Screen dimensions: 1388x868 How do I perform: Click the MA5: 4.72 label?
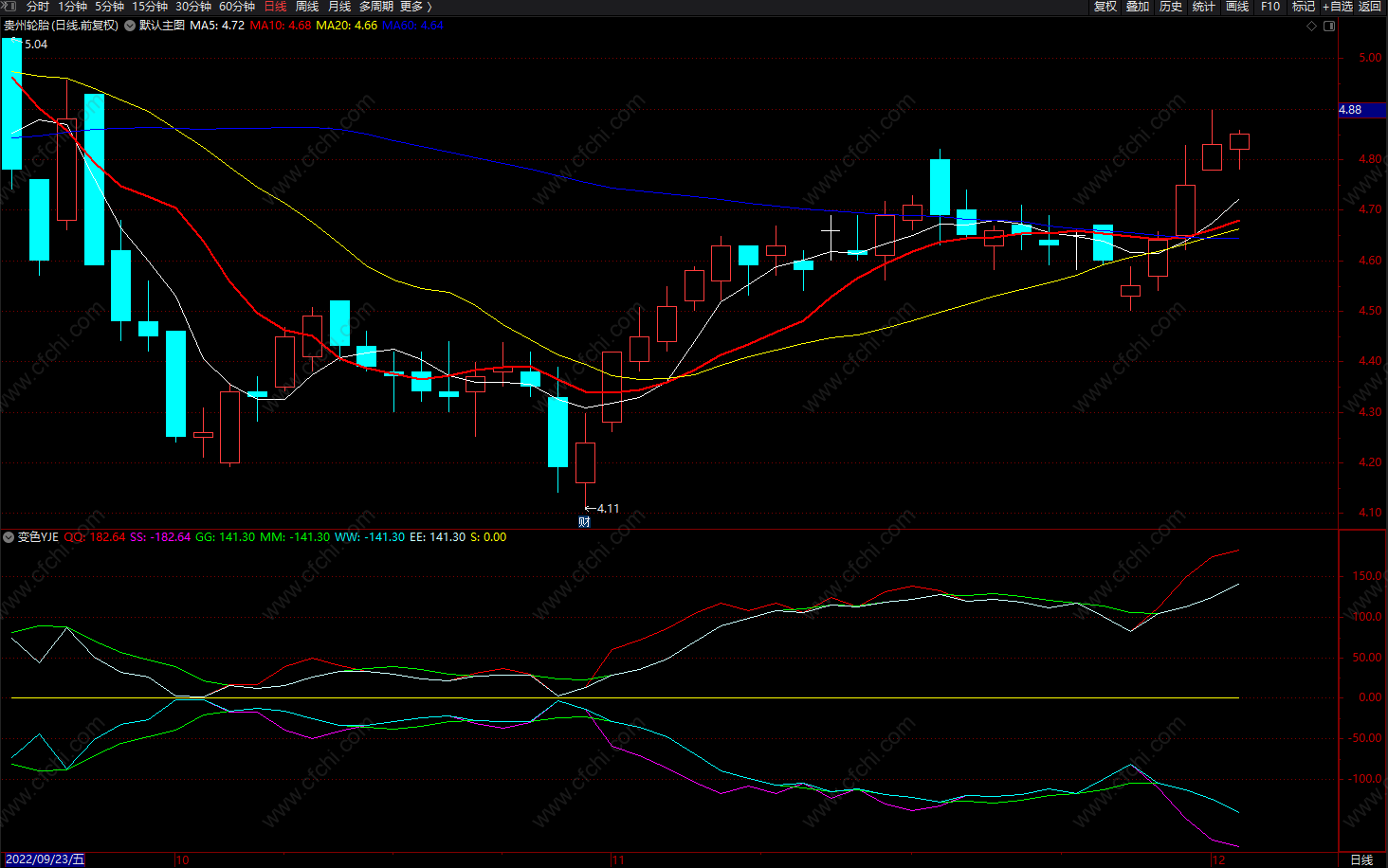(217, 26)
